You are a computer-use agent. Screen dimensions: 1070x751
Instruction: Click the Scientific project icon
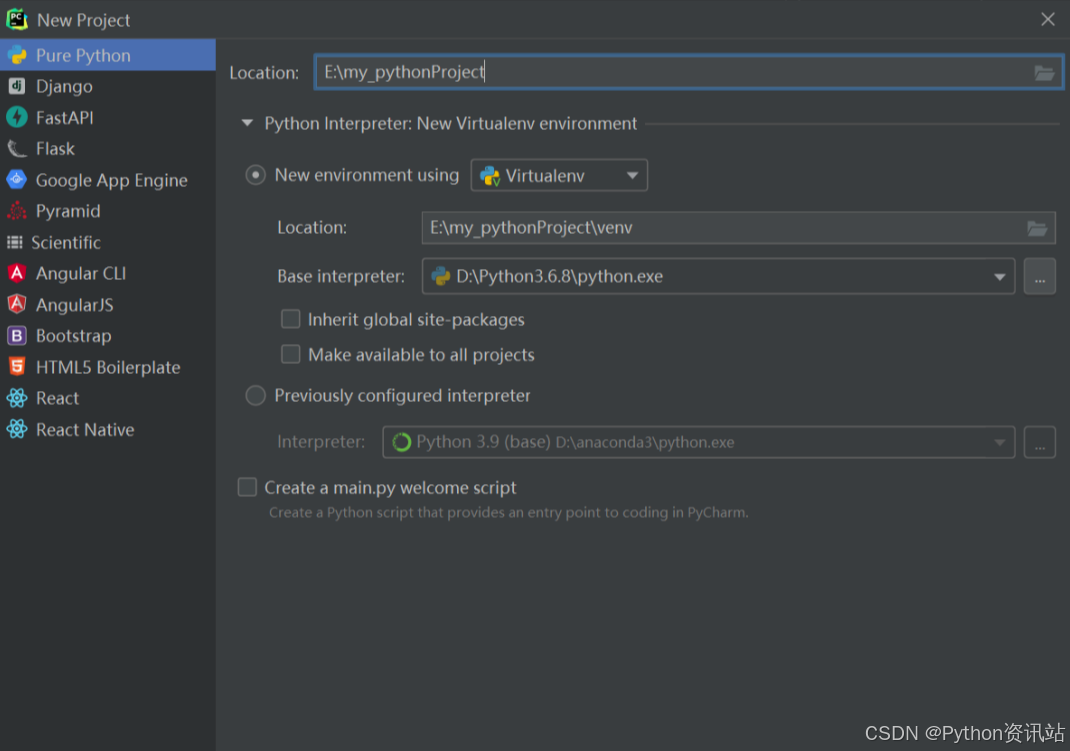15,242
